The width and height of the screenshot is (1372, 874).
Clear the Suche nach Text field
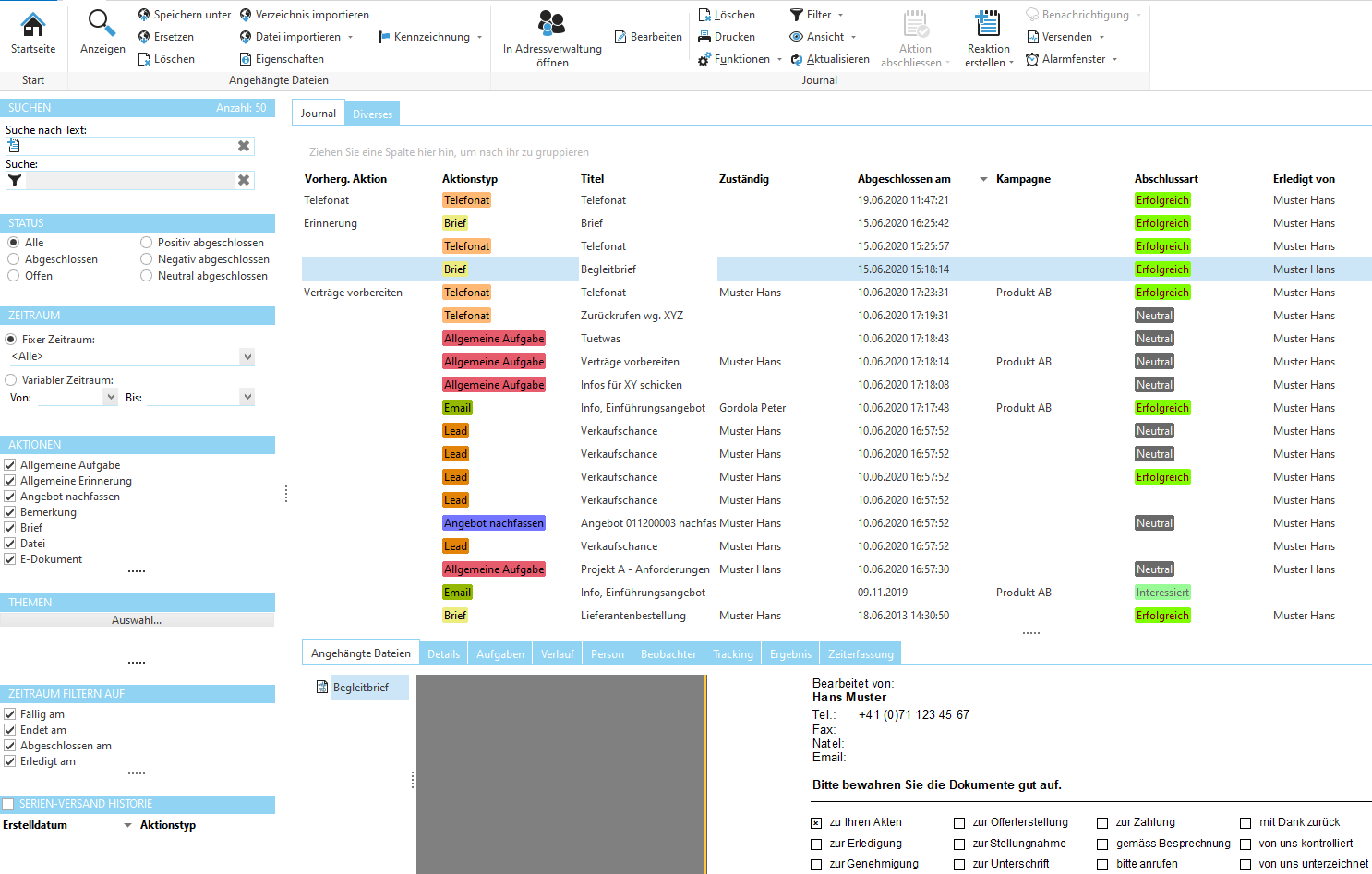pos(244,146)
